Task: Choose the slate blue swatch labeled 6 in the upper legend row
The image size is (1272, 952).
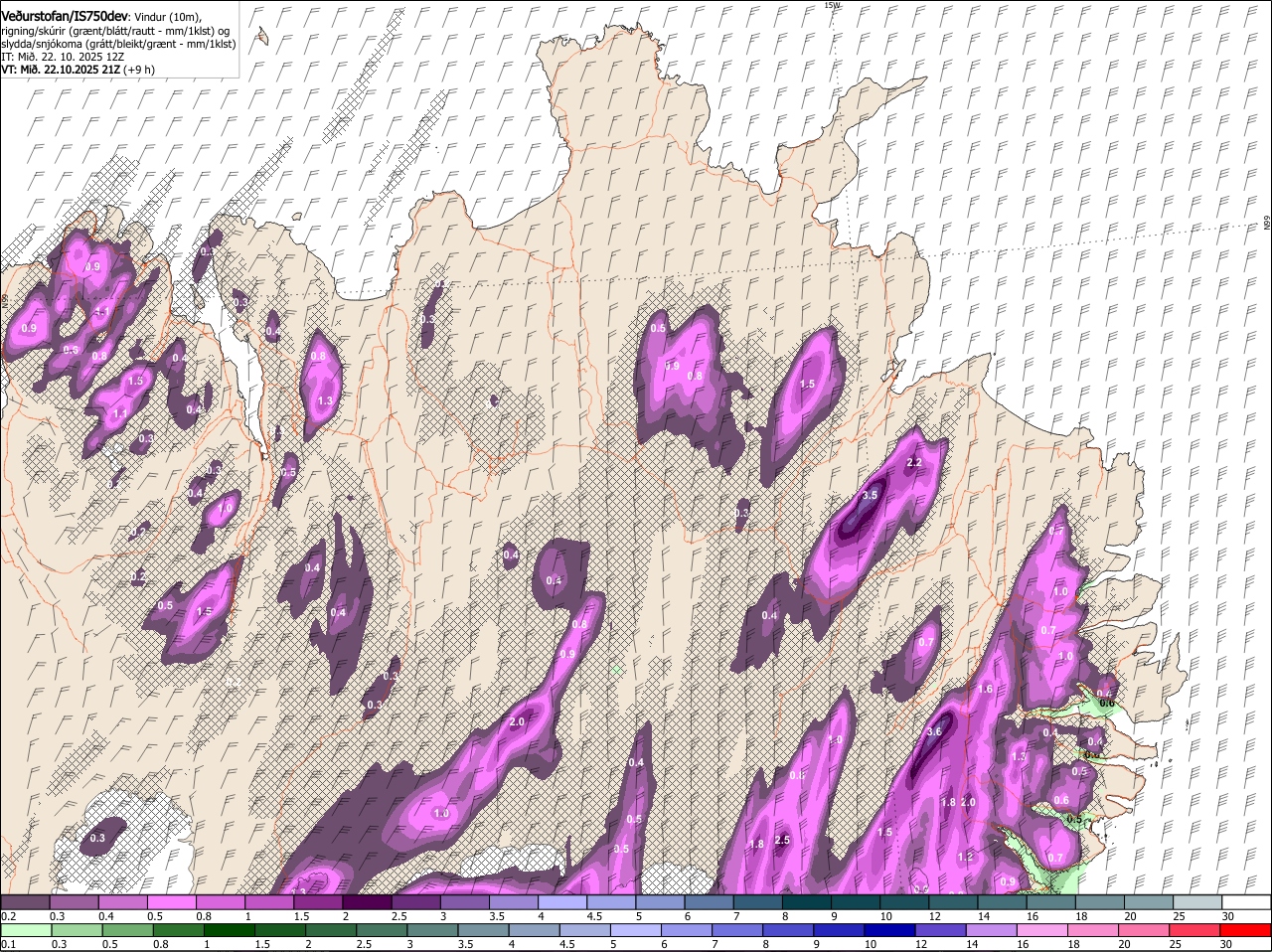Action: 708,901
